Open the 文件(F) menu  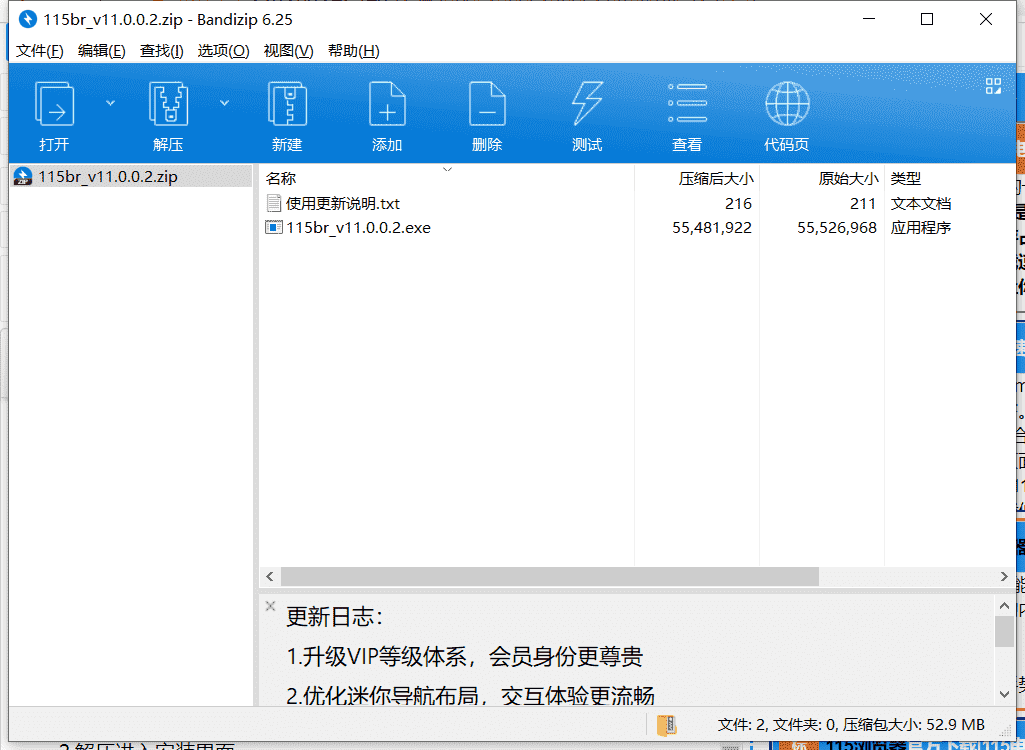39,51
